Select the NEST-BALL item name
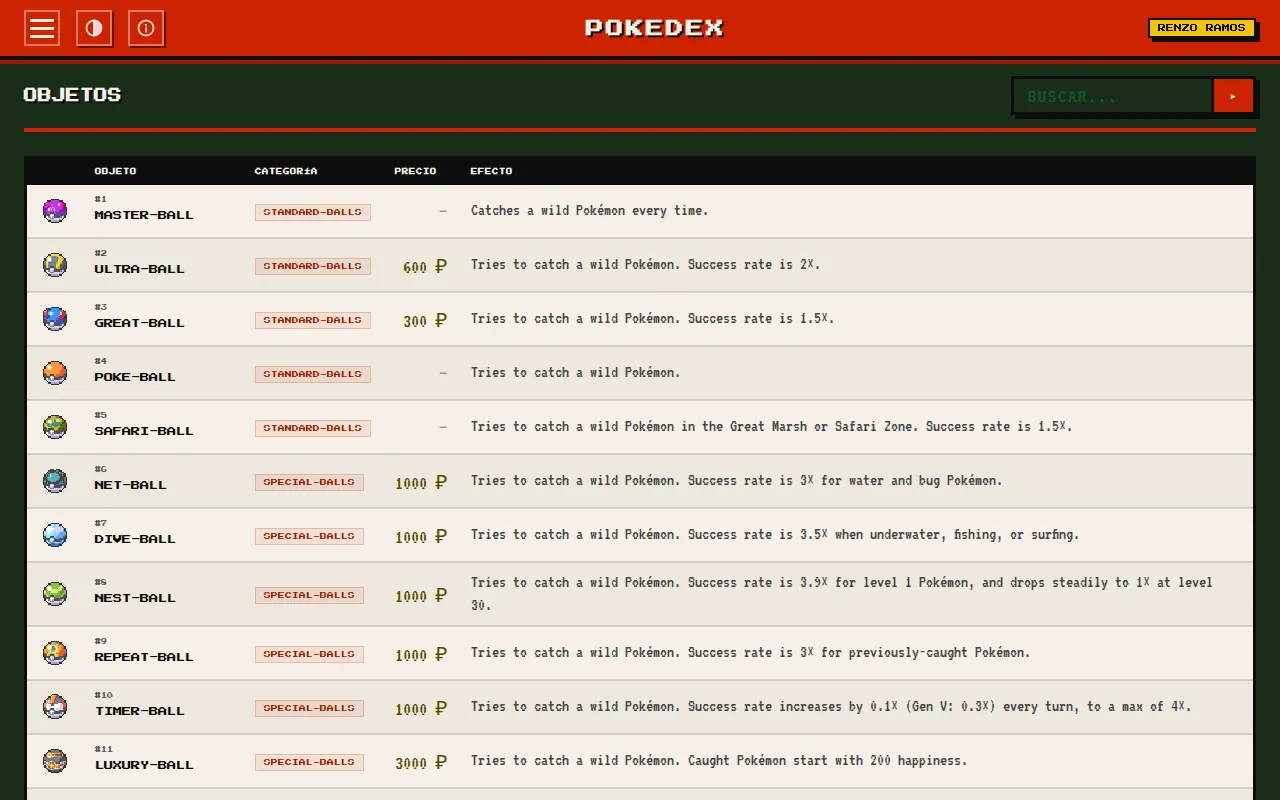Image resolution: width=1280 pixels, height=800 pixels. click(x=135, y=598)
